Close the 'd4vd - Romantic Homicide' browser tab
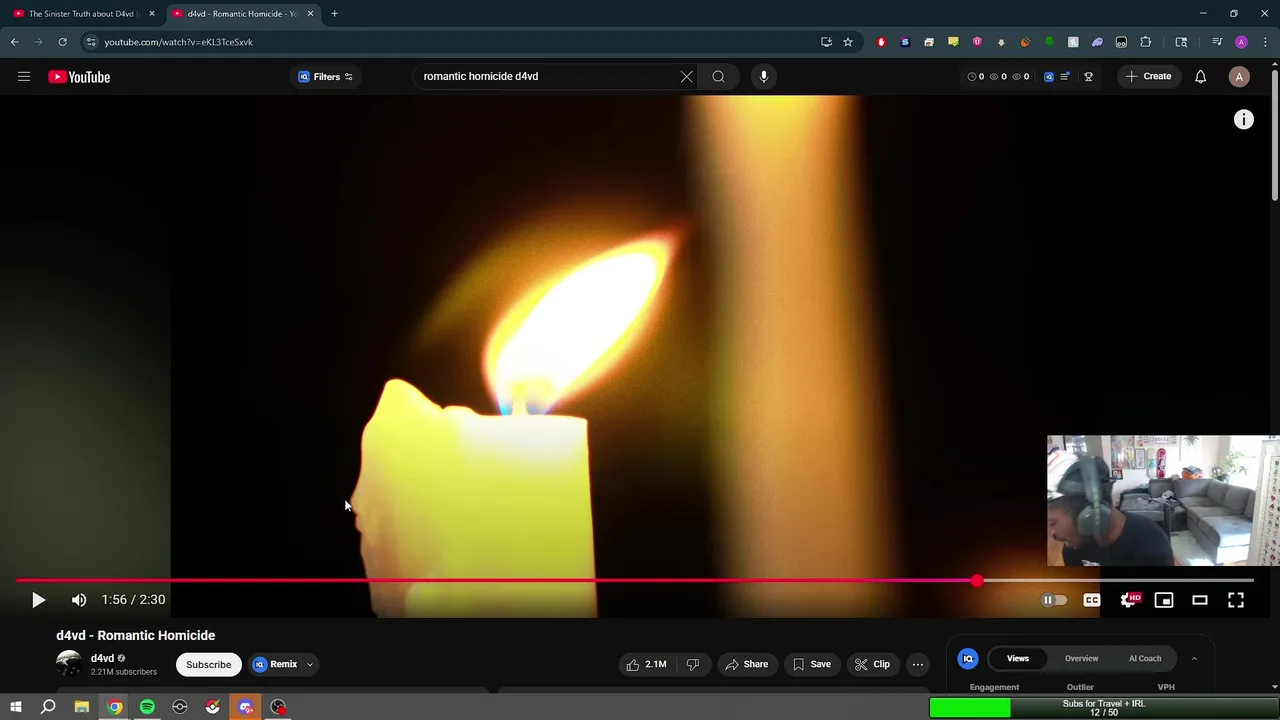 click(310, 14)
